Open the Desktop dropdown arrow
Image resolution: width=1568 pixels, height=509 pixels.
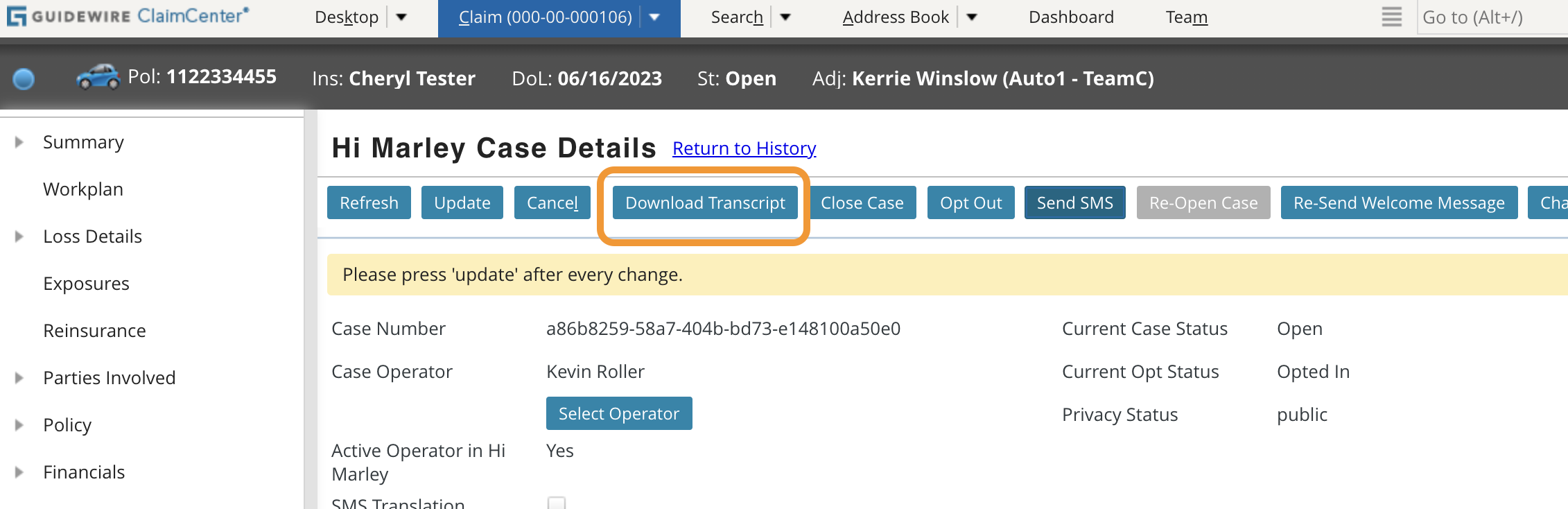point(401,17)
